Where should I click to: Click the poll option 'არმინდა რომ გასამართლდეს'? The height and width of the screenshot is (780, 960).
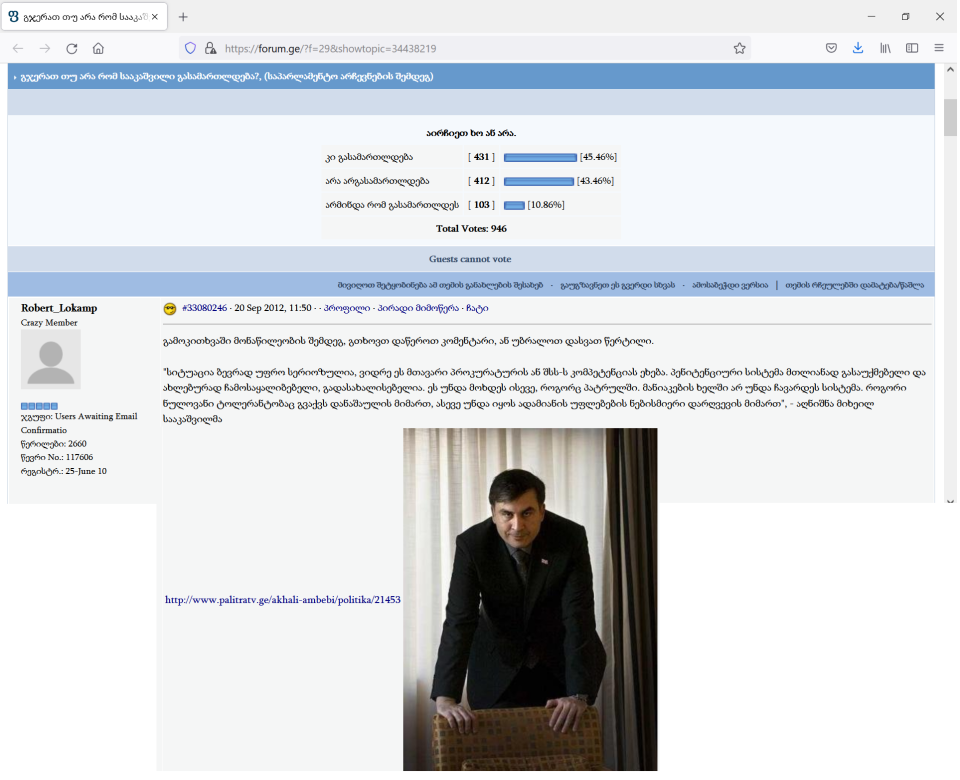392,205
